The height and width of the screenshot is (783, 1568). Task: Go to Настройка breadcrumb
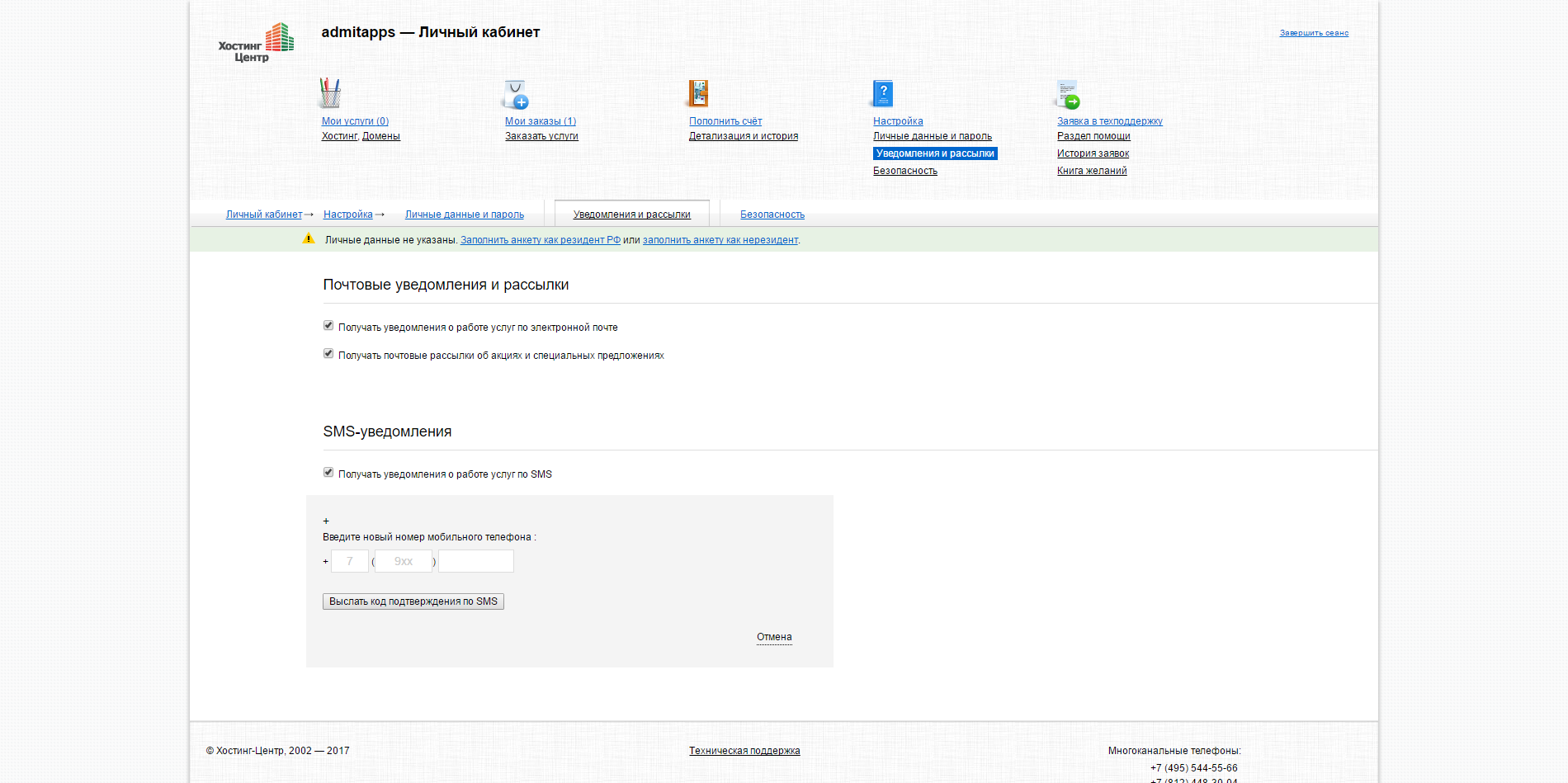[x=348, y=215]
